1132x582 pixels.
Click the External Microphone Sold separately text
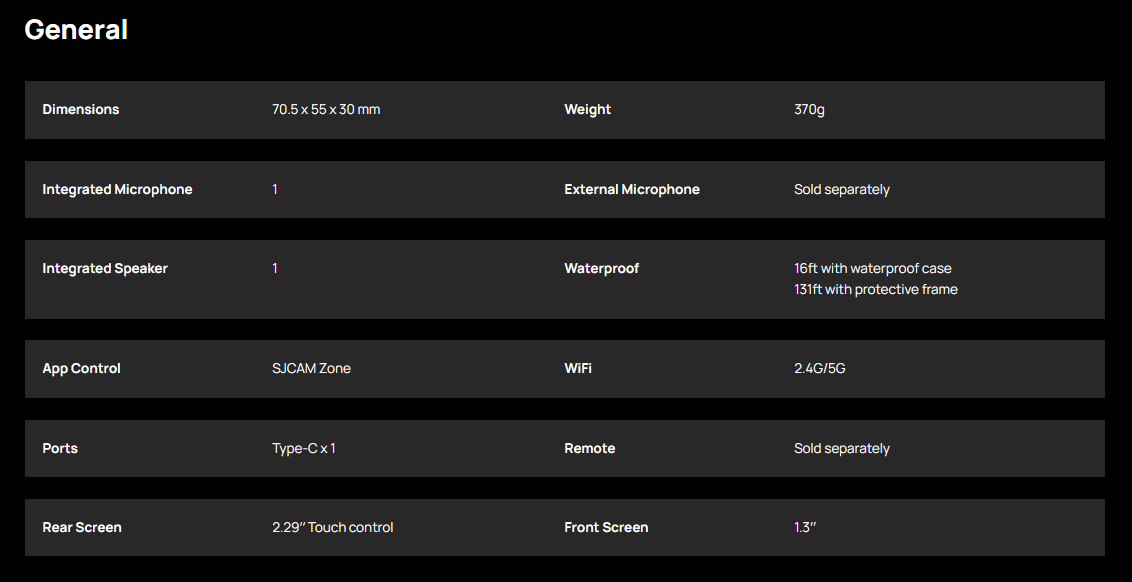842,189
